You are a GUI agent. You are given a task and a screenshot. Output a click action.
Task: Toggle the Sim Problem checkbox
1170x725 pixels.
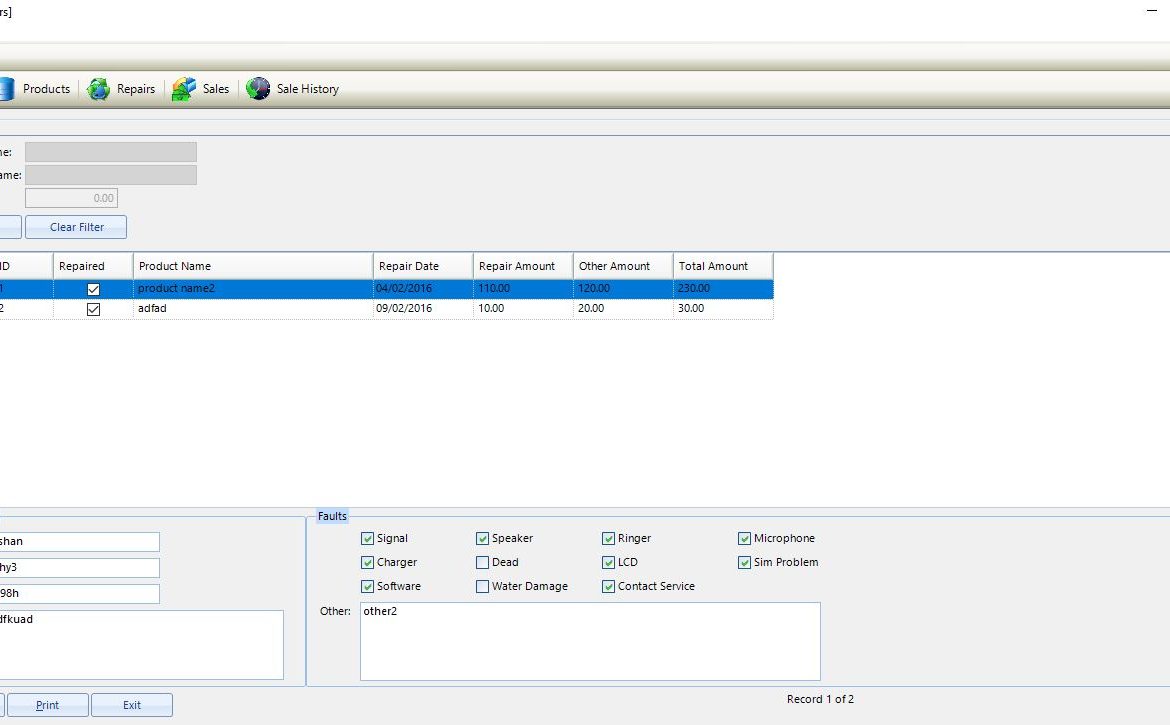point(745,563)
